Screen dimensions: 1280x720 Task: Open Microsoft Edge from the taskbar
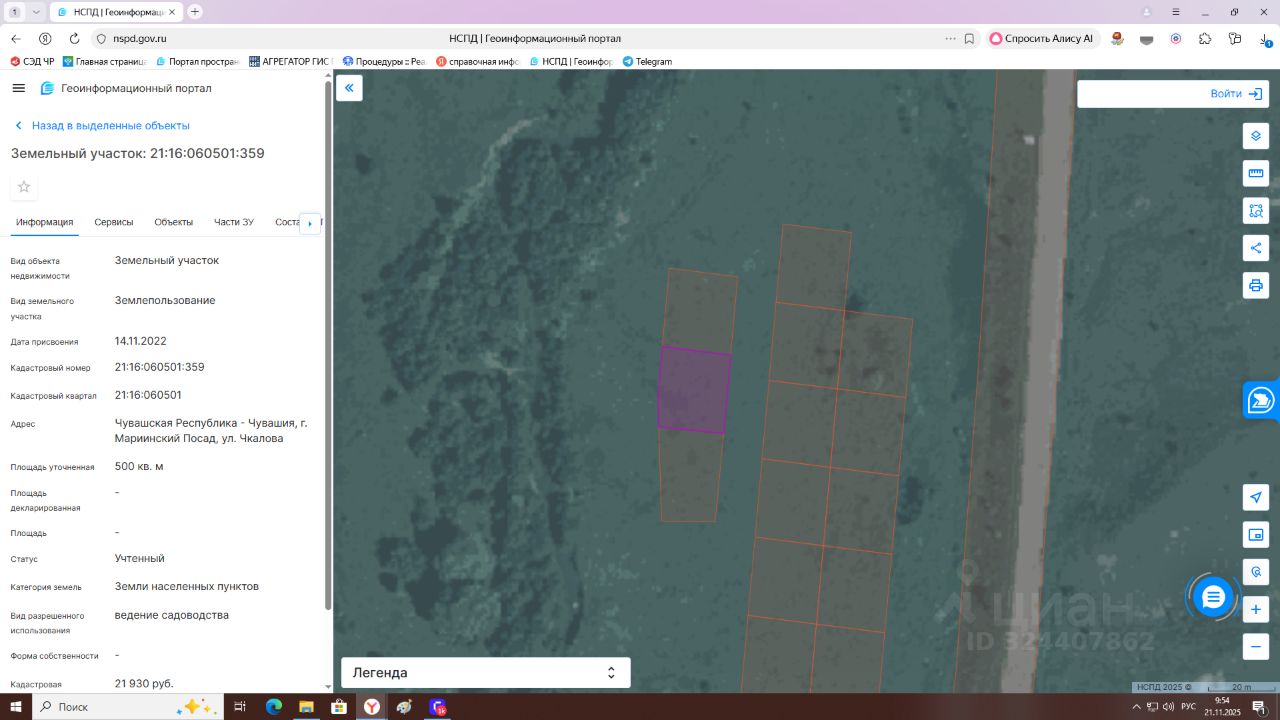click(x=274, y=707)
